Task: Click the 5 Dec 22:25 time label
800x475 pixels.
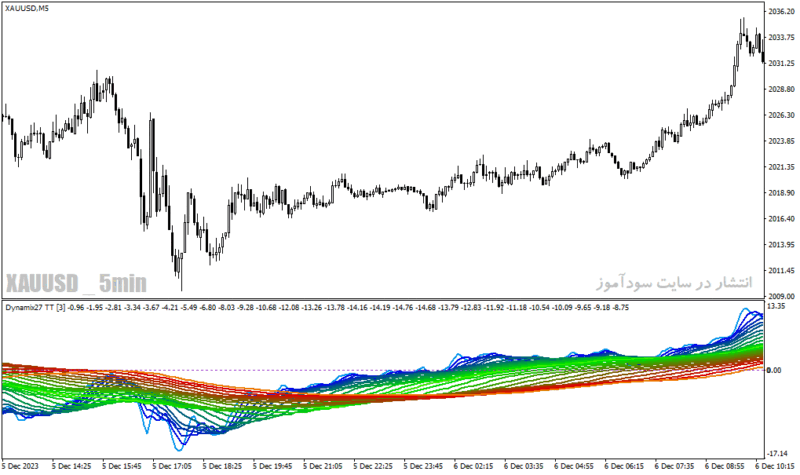Action: coord(373,466)
